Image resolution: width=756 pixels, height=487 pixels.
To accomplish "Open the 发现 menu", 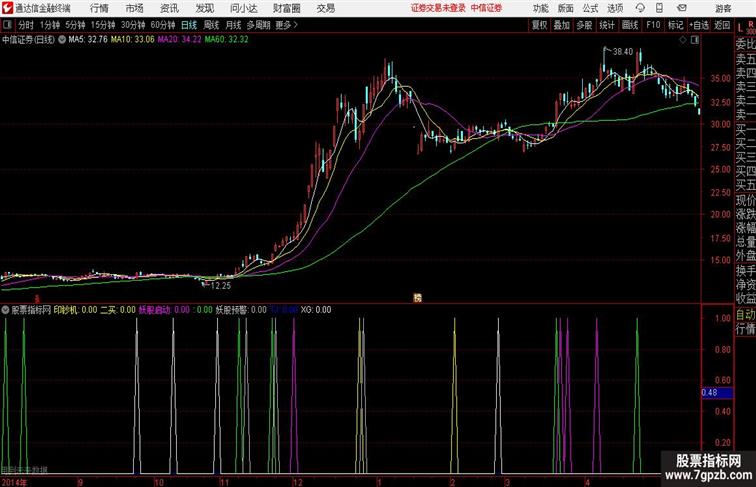I will click(204, 8).
